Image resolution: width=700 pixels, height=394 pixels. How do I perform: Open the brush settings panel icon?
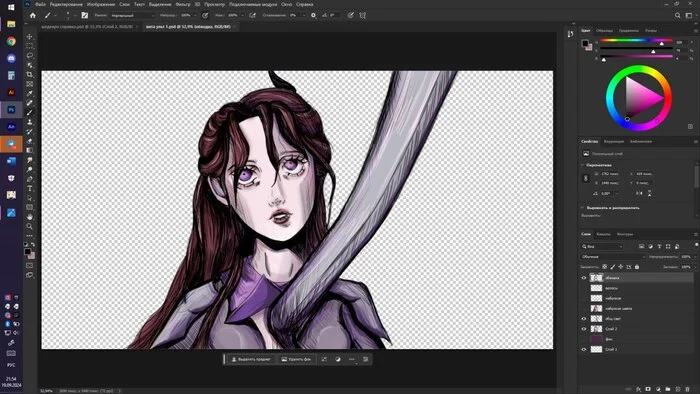[x=85, y=15]
